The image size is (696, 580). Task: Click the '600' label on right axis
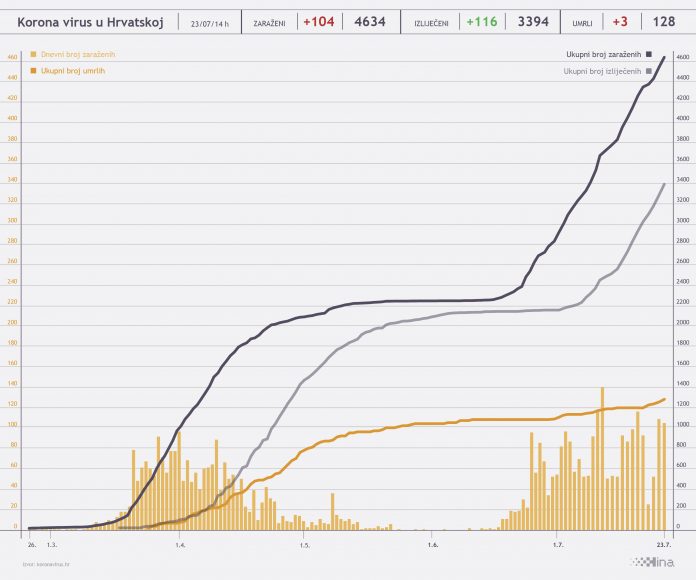click(683, 465)
